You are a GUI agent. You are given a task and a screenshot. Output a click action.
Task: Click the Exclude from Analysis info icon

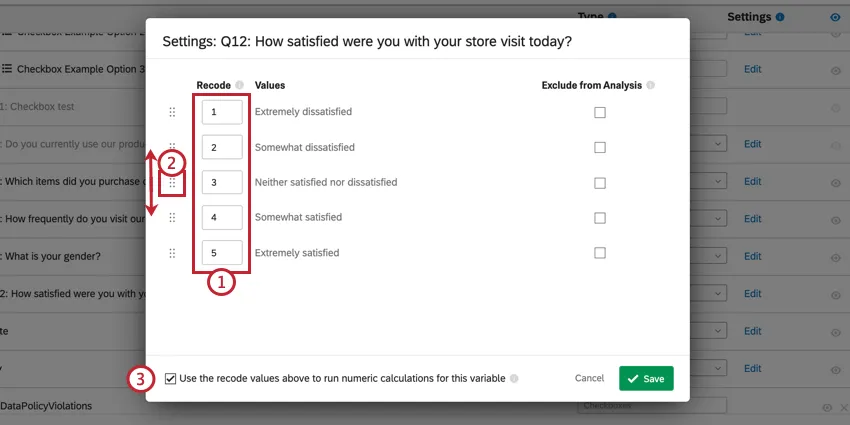tap(650, 86)
